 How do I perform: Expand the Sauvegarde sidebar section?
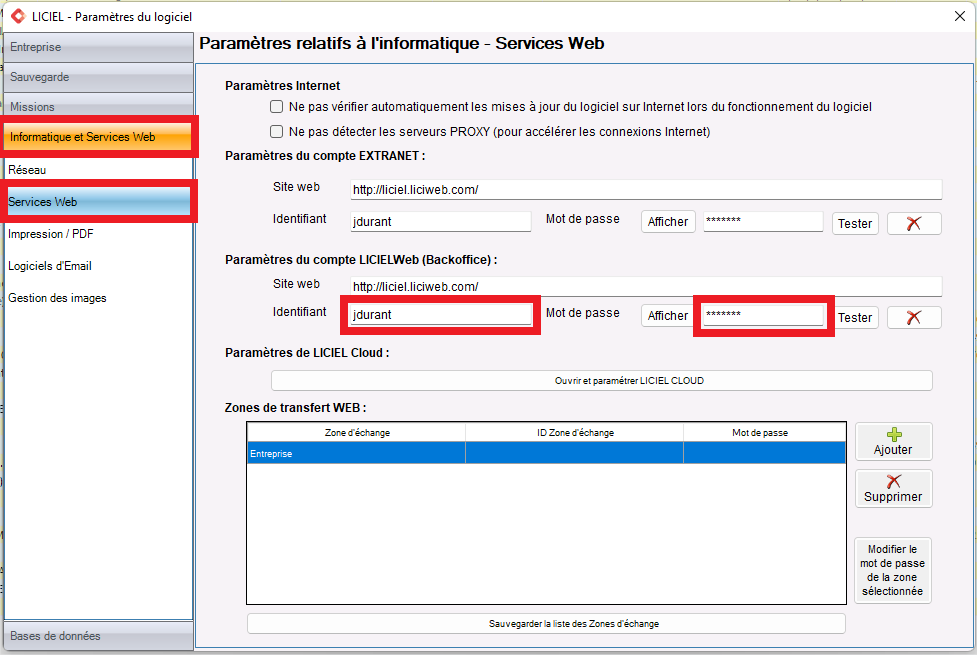[98, 77]
